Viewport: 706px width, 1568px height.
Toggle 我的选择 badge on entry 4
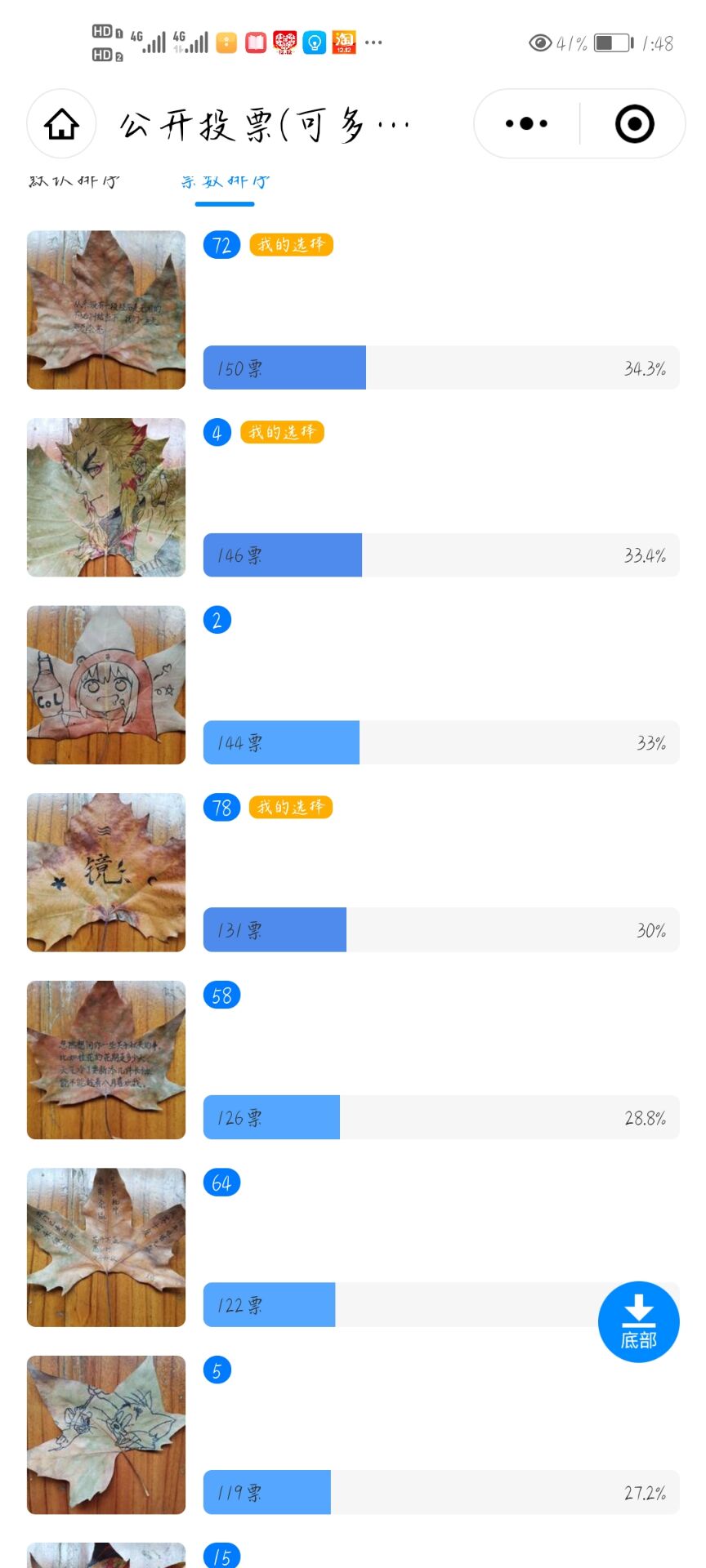[x=282, y=432]
